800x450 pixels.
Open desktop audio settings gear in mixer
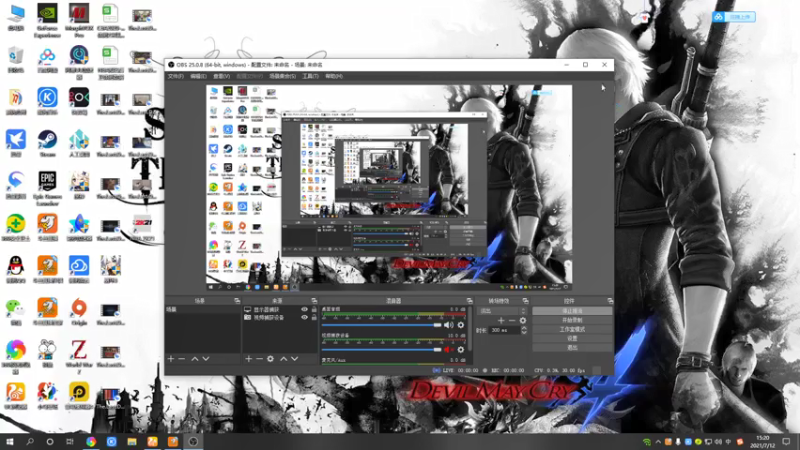pos(461,325)
